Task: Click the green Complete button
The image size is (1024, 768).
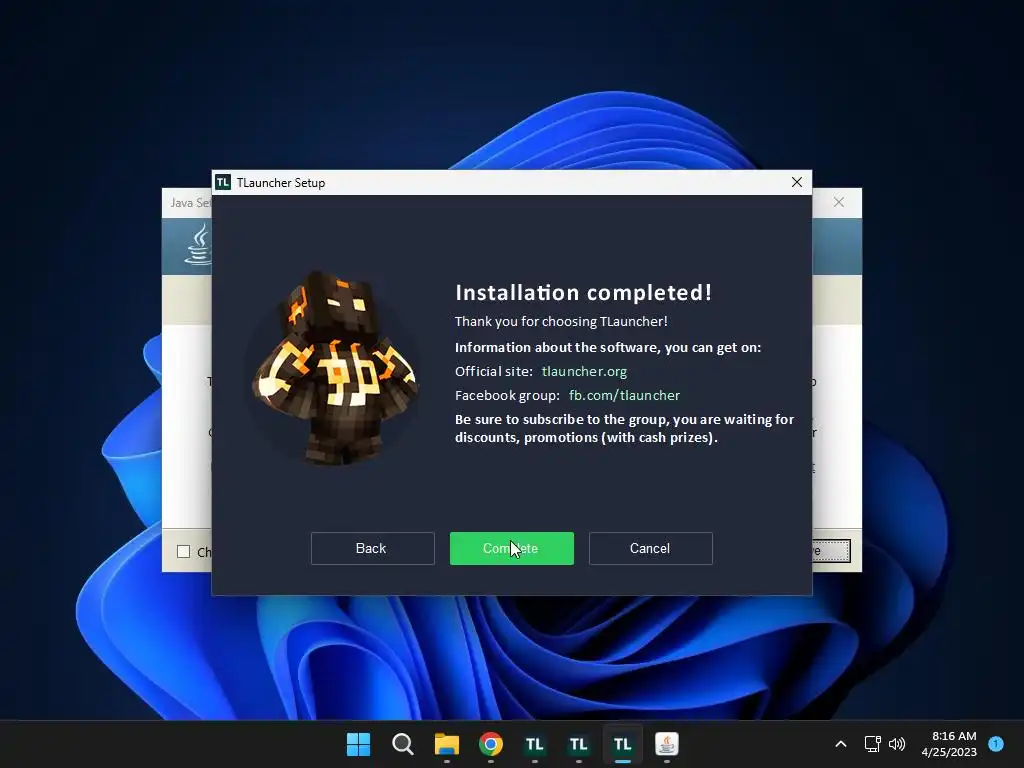Action: (x=511, y=549)
